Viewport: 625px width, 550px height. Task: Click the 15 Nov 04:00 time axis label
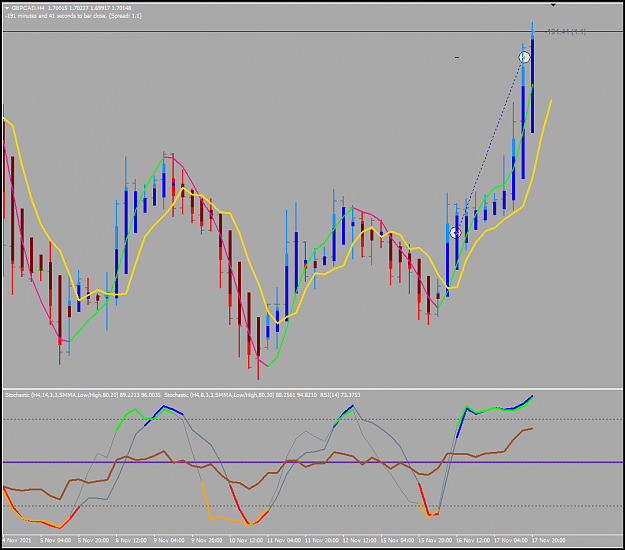coord(397,540)
